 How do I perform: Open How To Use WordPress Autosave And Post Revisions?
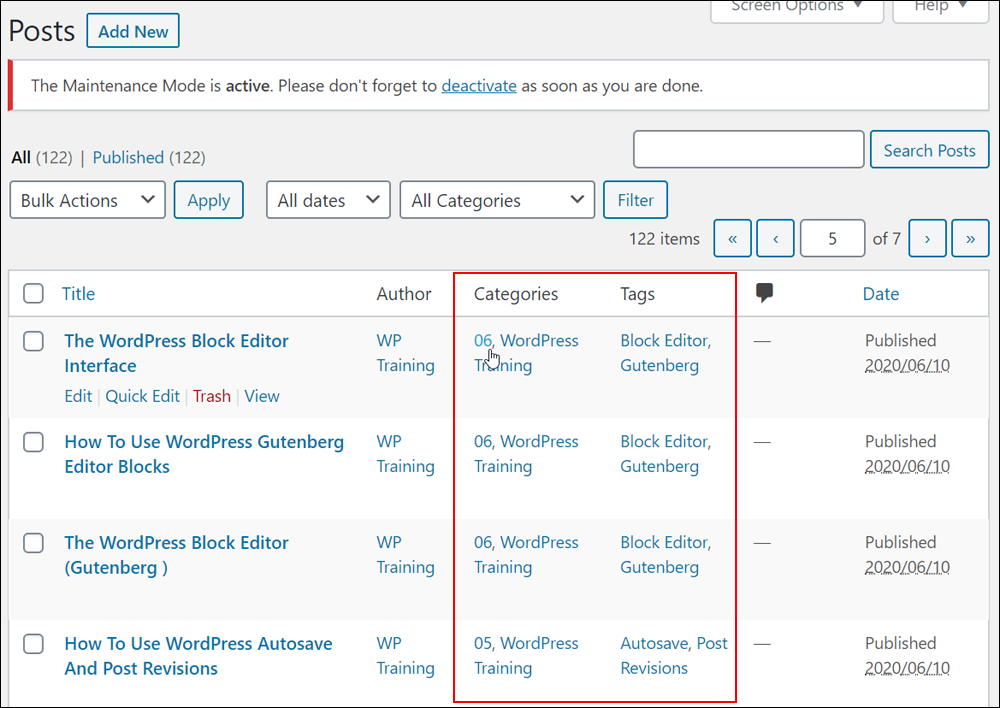pos(198,656)
